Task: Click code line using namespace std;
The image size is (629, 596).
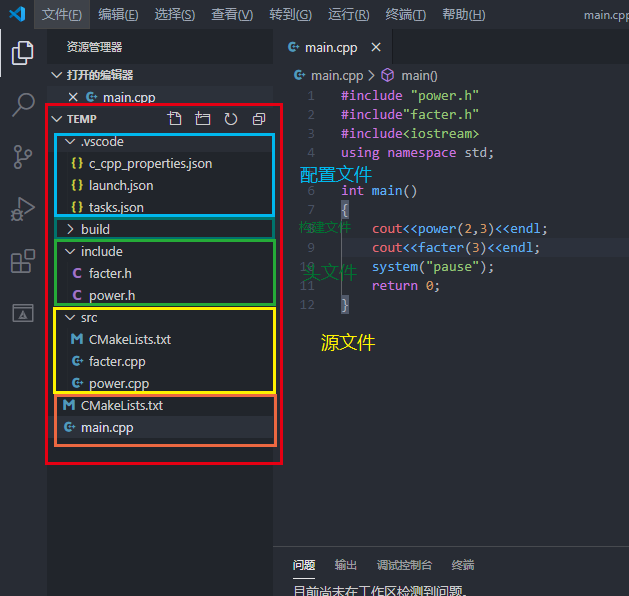Action: [x=417, y=152]
